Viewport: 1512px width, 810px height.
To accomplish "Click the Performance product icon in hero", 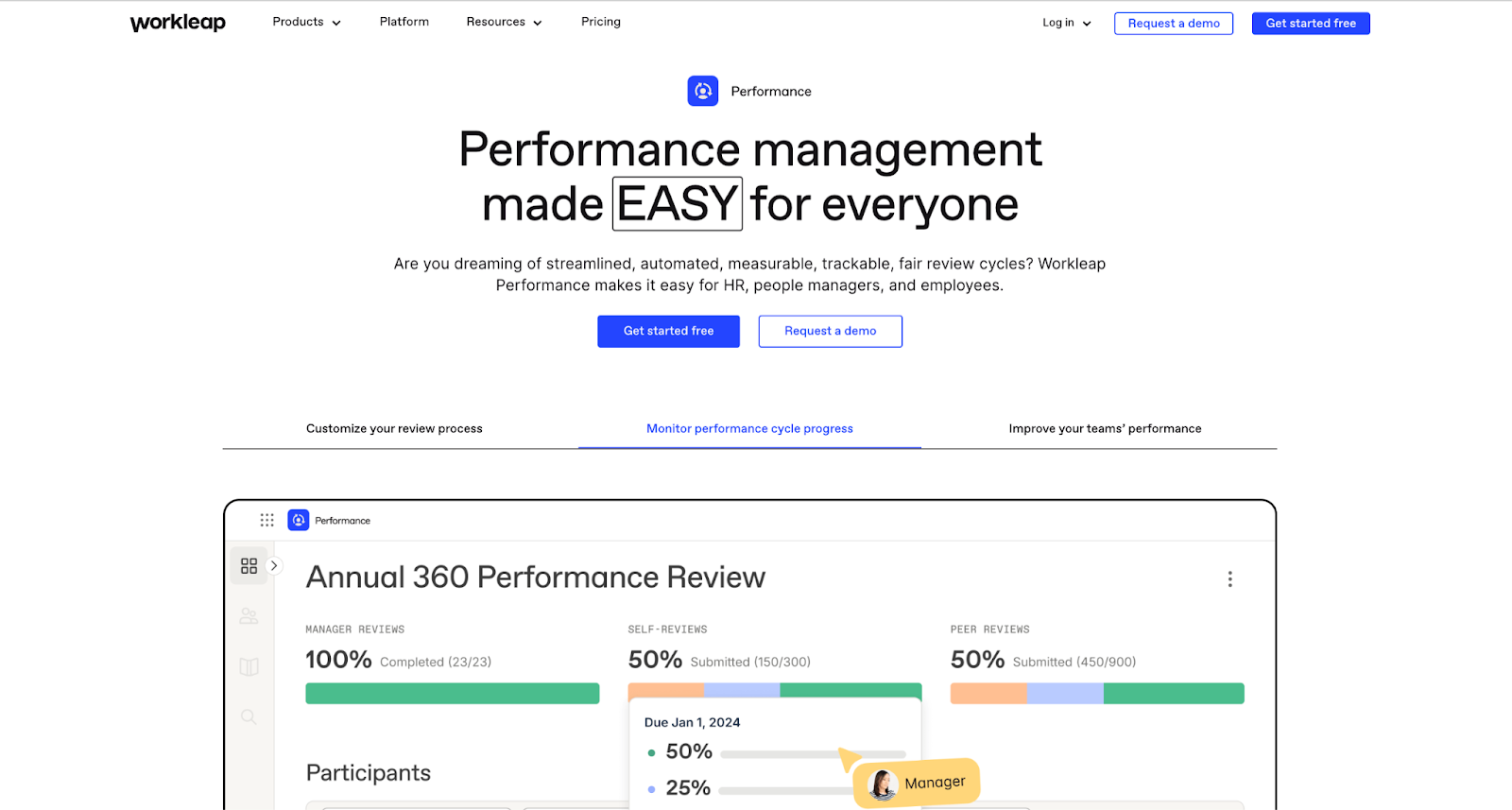I will [x=703, y=91].
